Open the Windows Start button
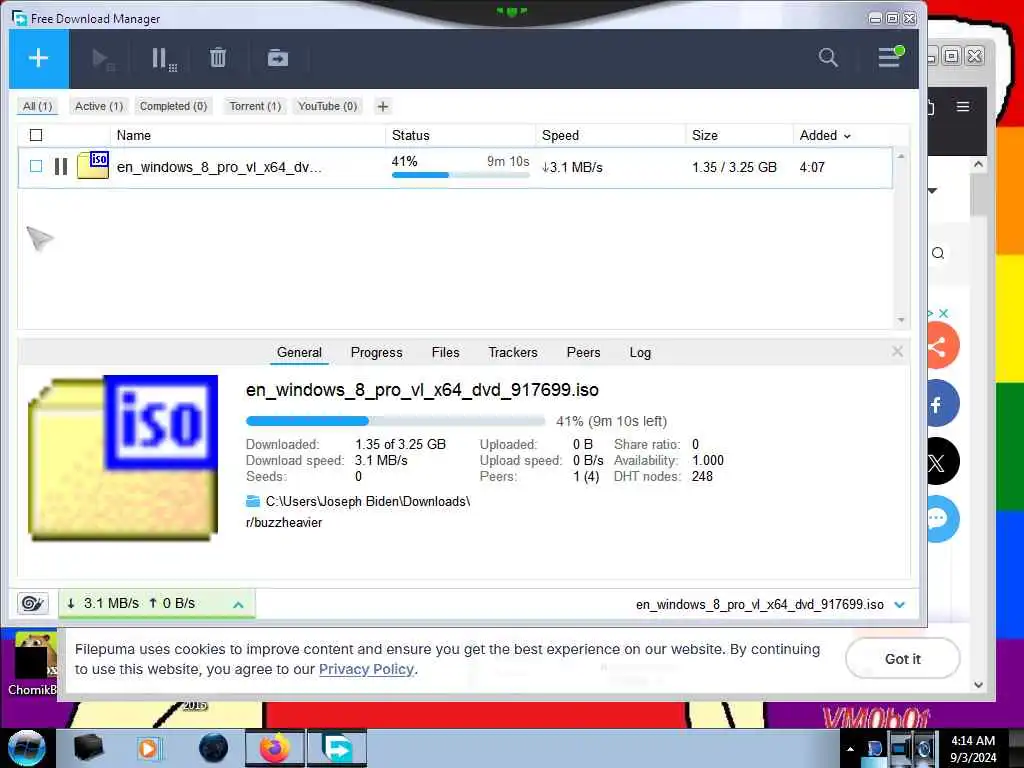1024x768 pixels. [27, 748]
